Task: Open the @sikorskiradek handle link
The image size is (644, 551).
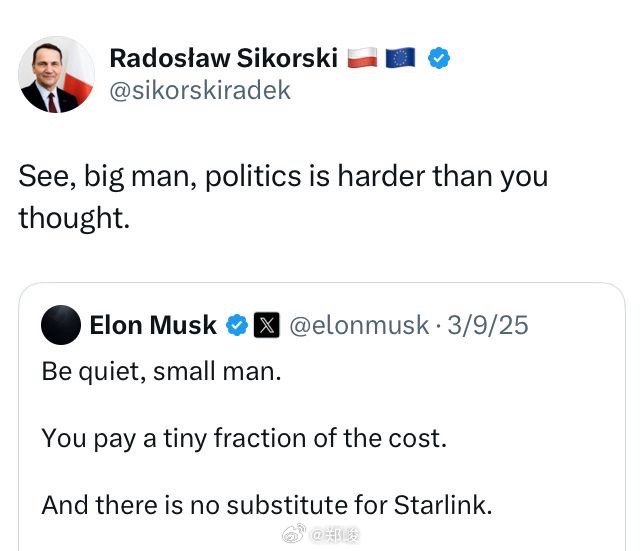Action: click(x=199, y=90)
